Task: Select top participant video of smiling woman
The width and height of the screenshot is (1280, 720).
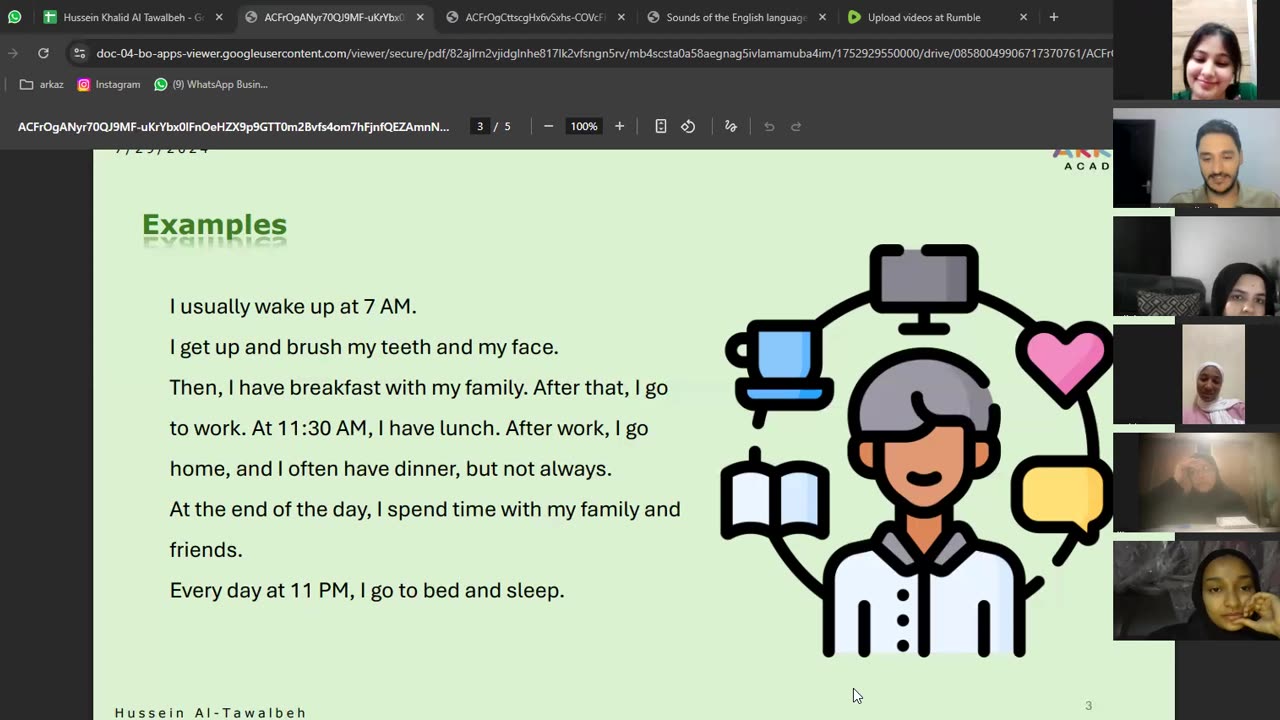Action: tap(1214, 50)
